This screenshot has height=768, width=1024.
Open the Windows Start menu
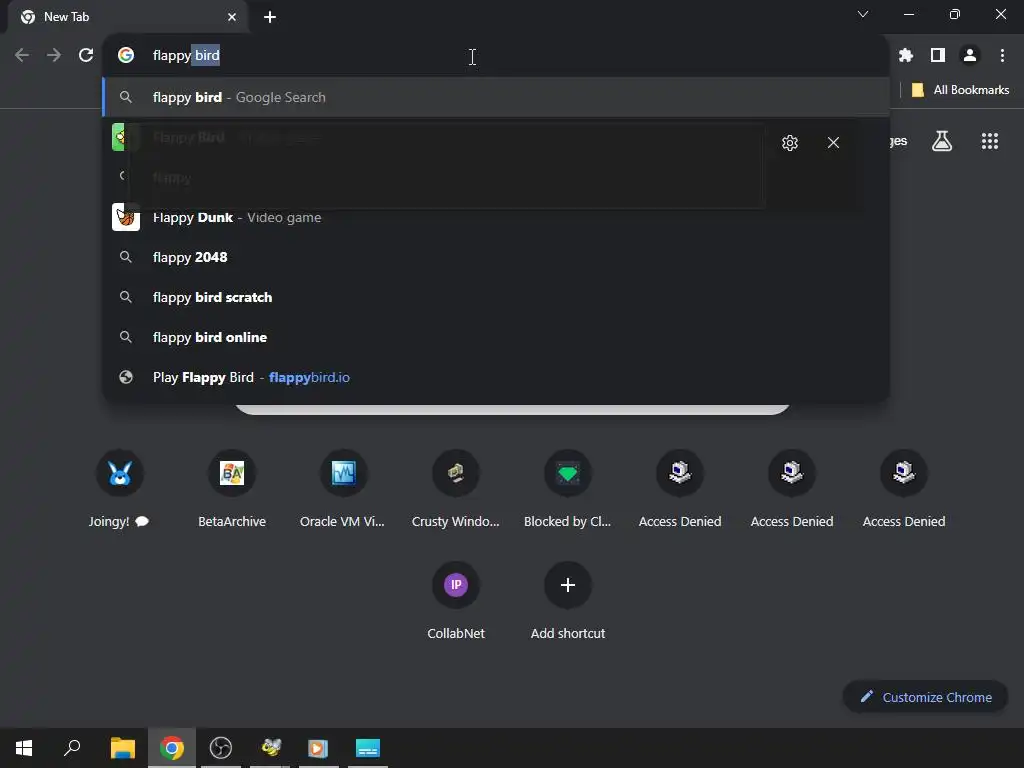point(24,748)
